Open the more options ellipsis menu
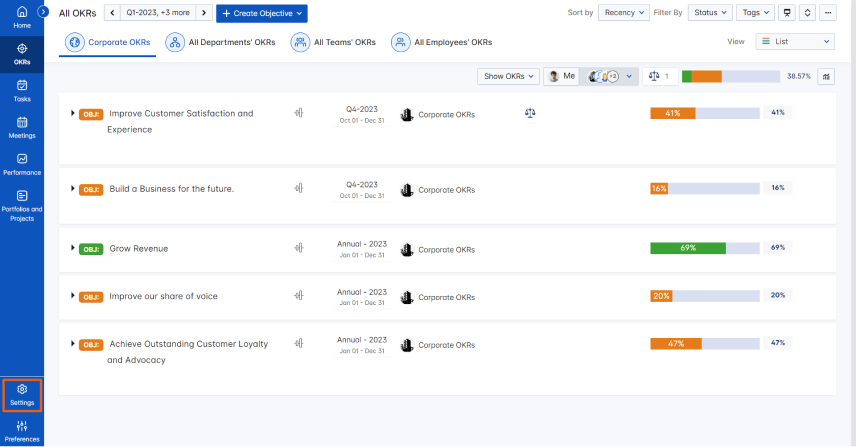 [x=828, y=13]
